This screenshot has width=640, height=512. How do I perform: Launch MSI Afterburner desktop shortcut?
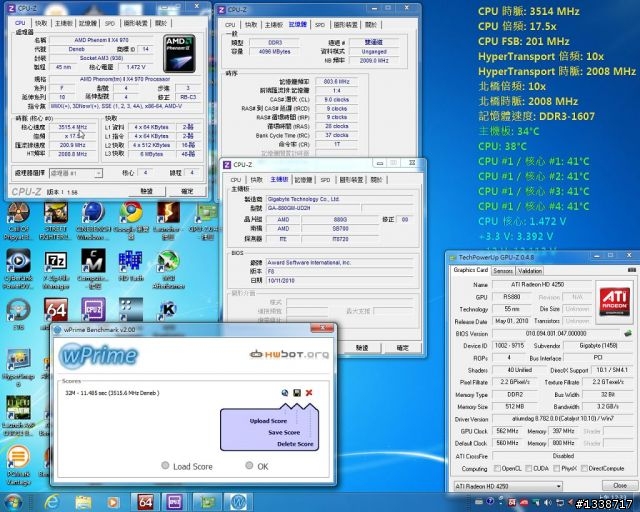coord(169,269)
